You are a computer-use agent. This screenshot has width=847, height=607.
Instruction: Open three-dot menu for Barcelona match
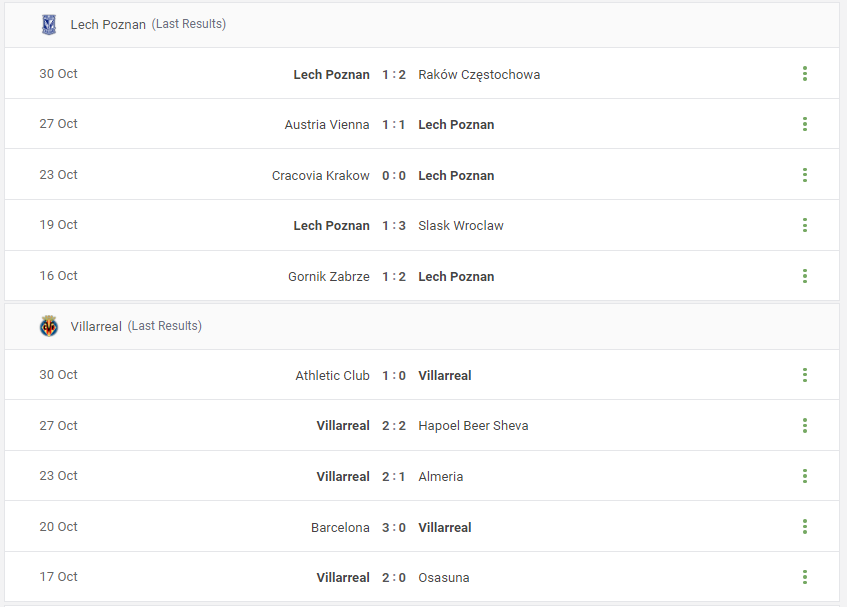point(804,527)
